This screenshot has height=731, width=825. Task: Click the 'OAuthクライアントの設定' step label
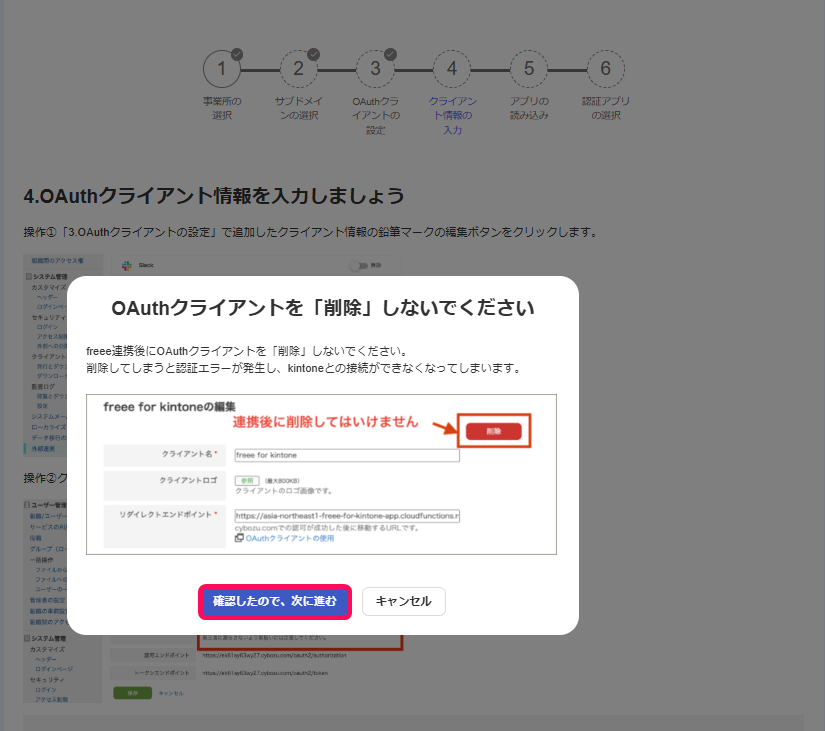click(x=376, y=115)
